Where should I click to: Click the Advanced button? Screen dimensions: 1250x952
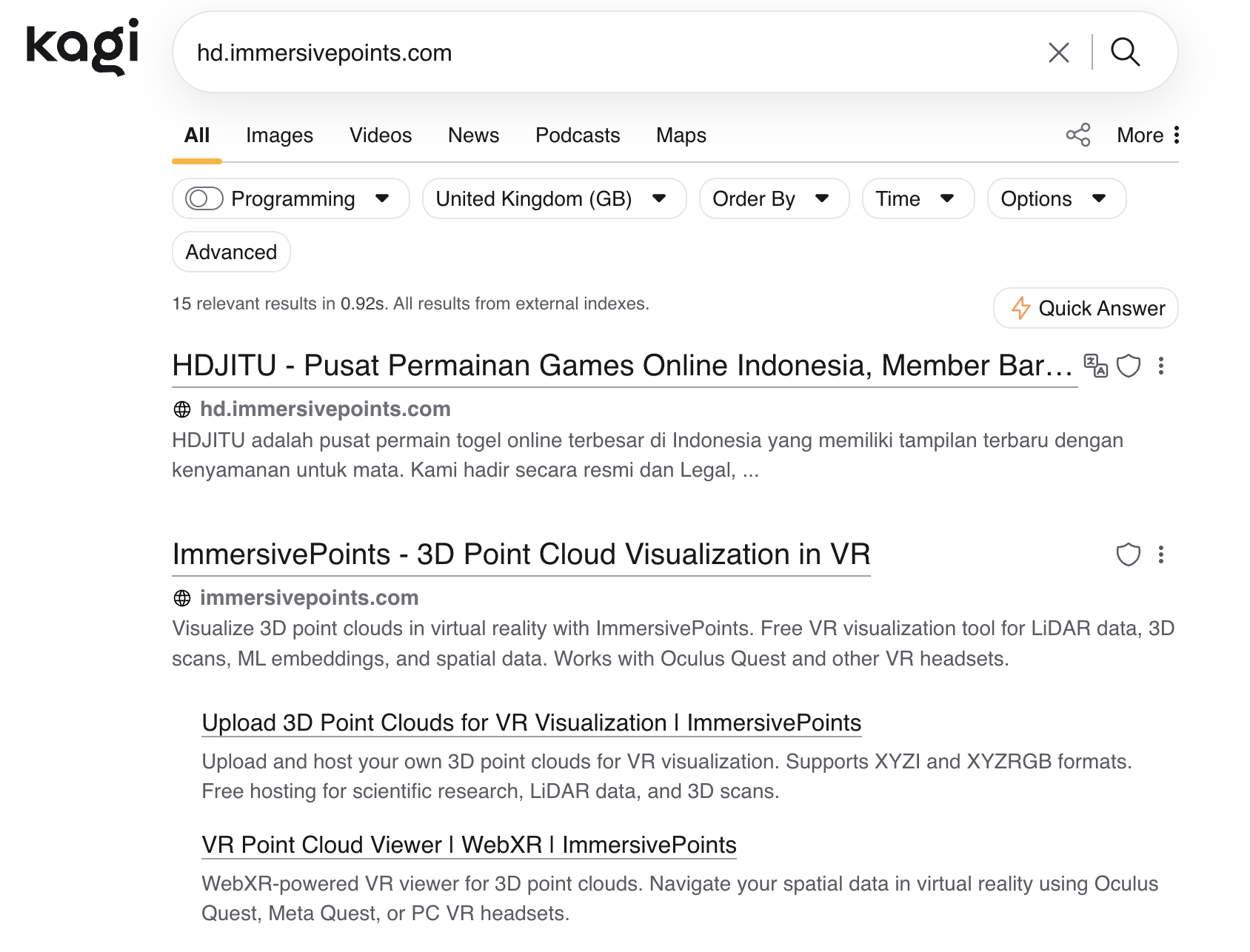(231, 252)
